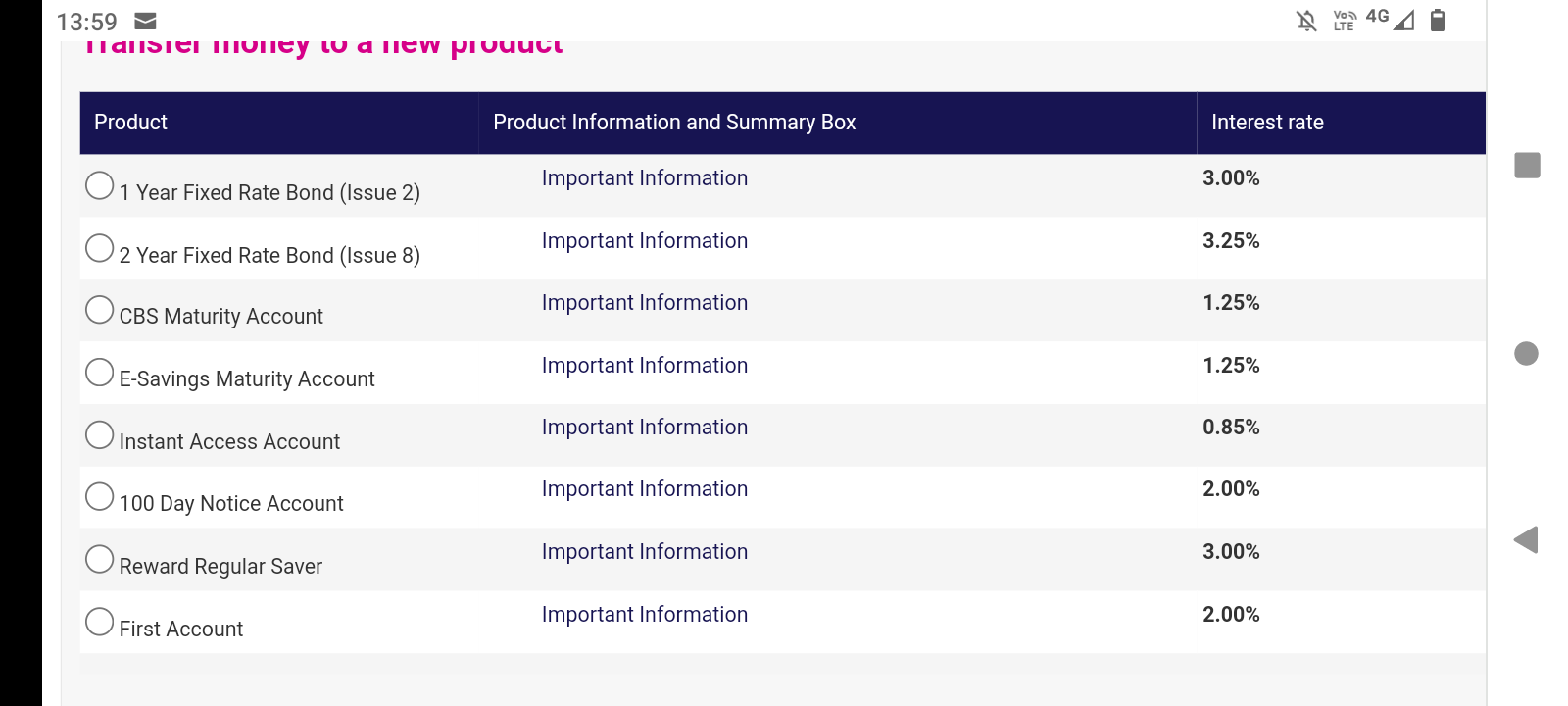
Task: Select 2 Year Fixed Rate Bond radio button
Action: click(x=99, y=248)
